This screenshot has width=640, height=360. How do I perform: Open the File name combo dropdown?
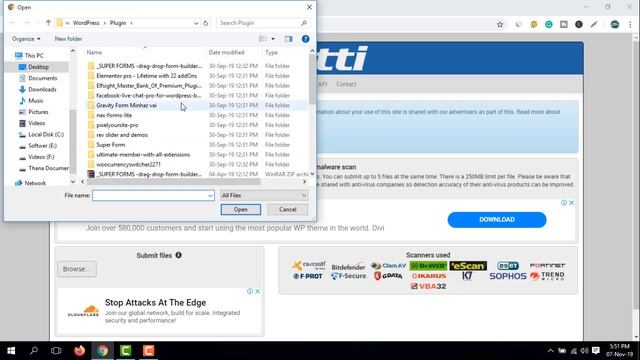210,196
